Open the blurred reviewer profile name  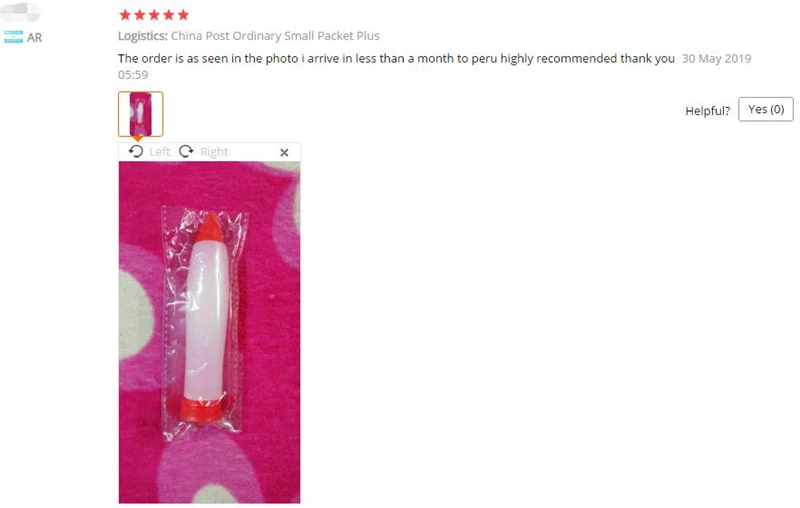(x=20, y=13)
